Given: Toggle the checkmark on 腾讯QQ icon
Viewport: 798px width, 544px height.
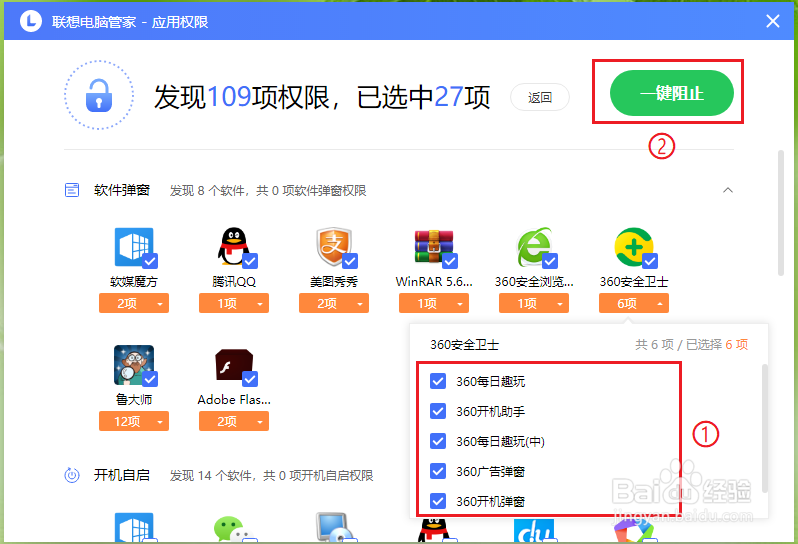Looking at the screenshot, I should click(x=250, y=261).
